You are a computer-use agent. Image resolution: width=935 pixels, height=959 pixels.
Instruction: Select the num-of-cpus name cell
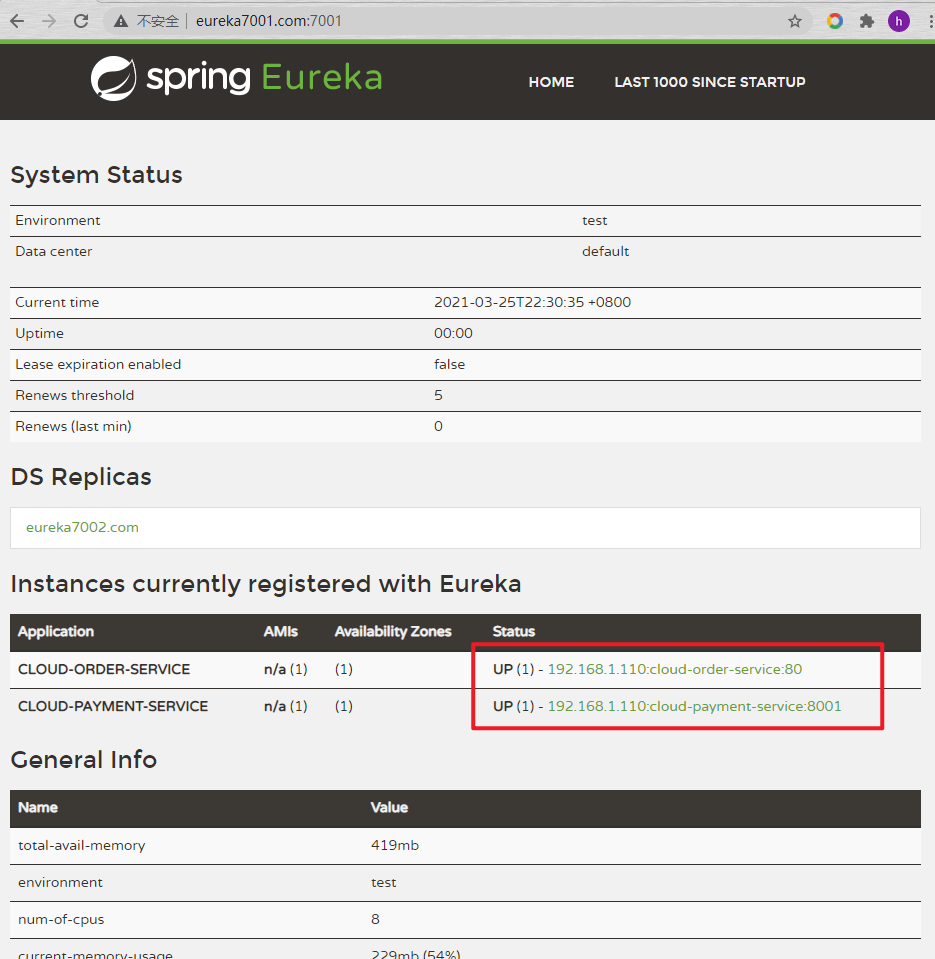tap(61, 919)
